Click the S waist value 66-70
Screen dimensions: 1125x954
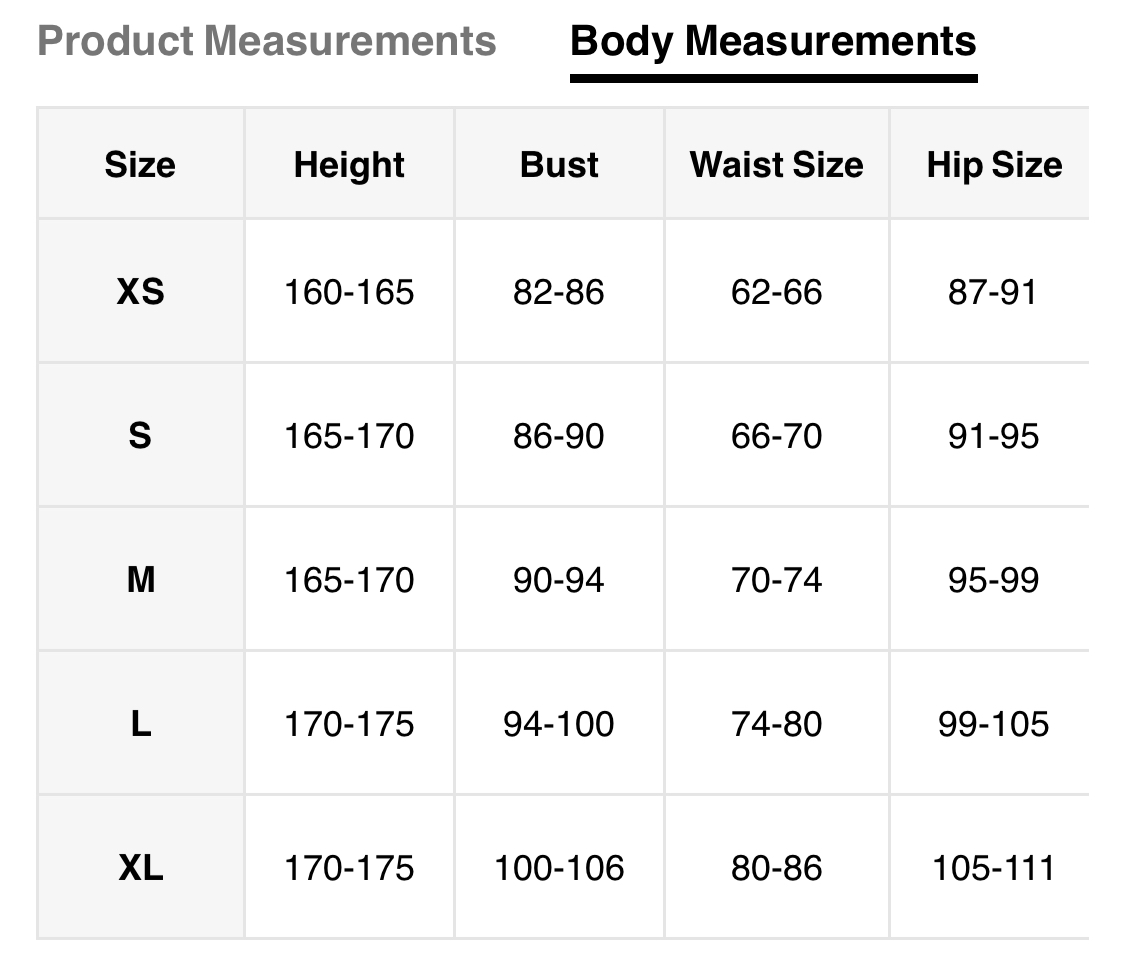tap(776, 436)
